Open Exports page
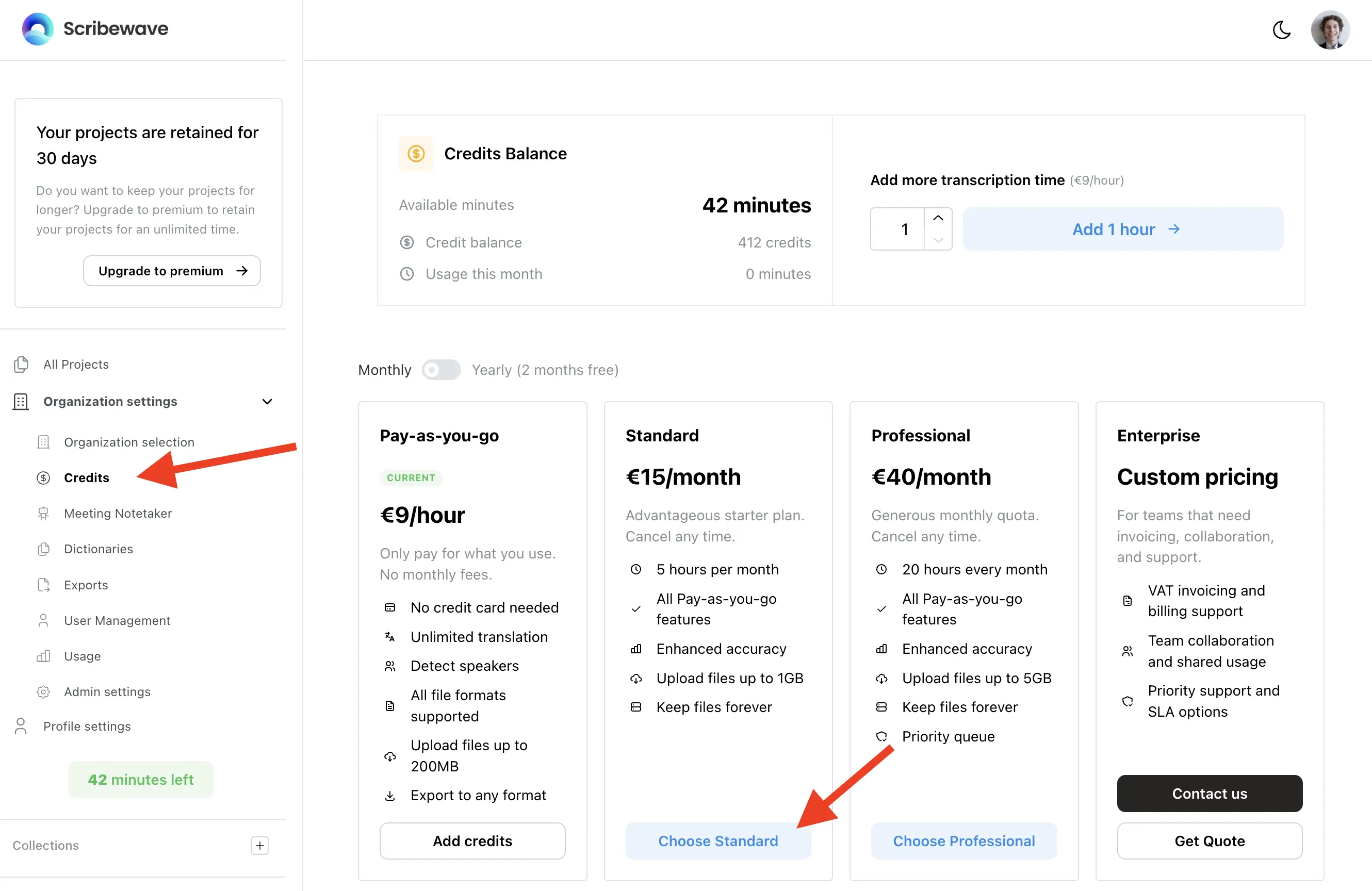The height and width of the screenshot is (891, 1372). coord(86,585)
